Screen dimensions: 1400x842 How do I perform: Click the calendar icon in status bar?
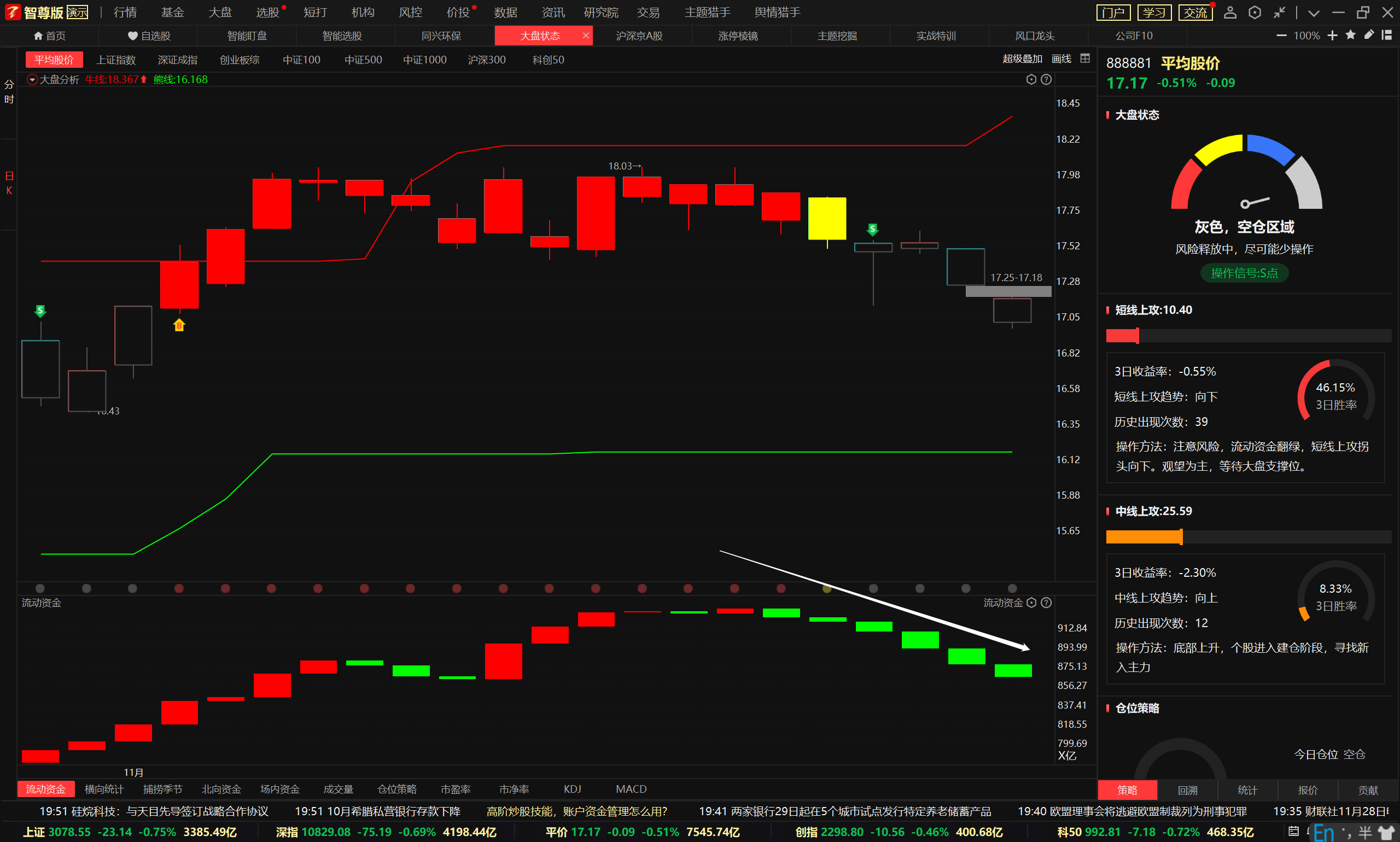coord(1293,831)
